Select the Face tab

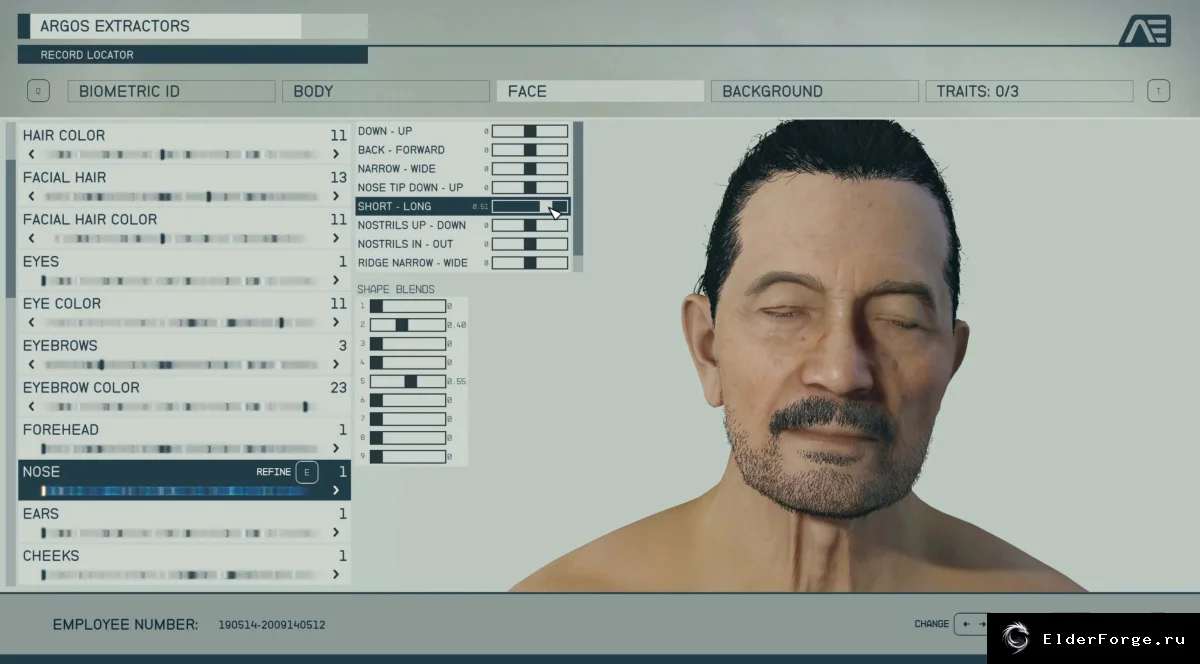point(600,91)
